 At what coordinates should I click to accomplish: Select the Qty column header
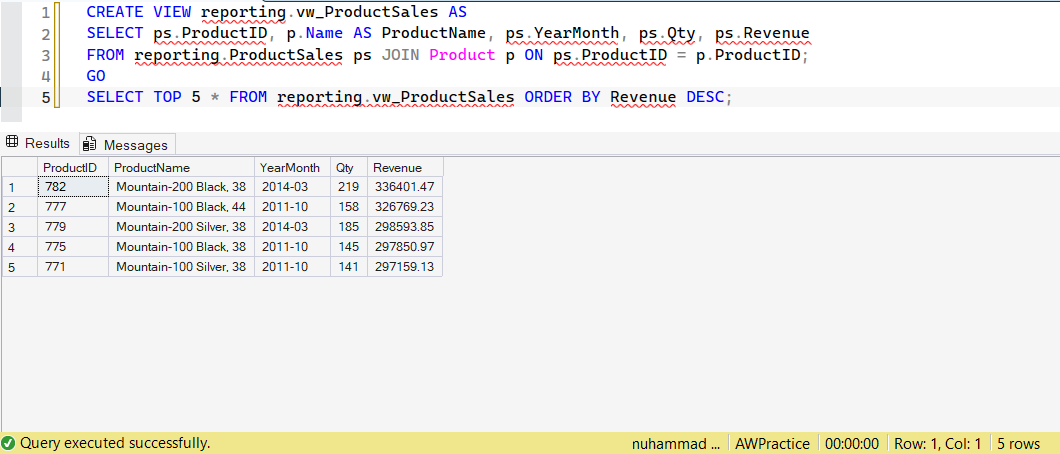point(349,168)
